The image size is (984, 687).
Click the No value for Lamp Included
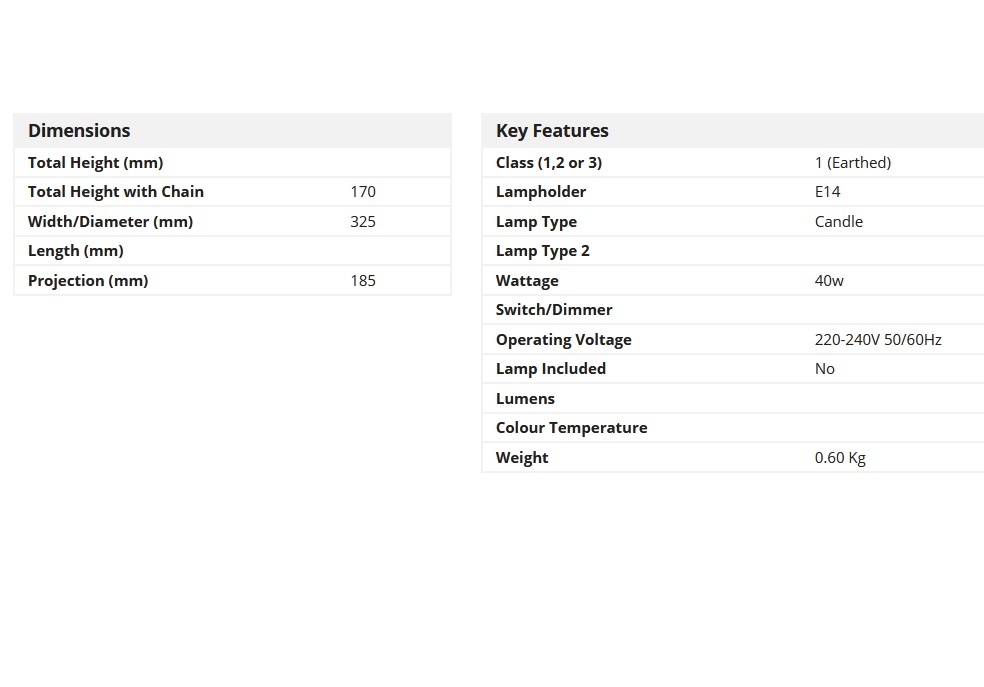tap(825, 368)
